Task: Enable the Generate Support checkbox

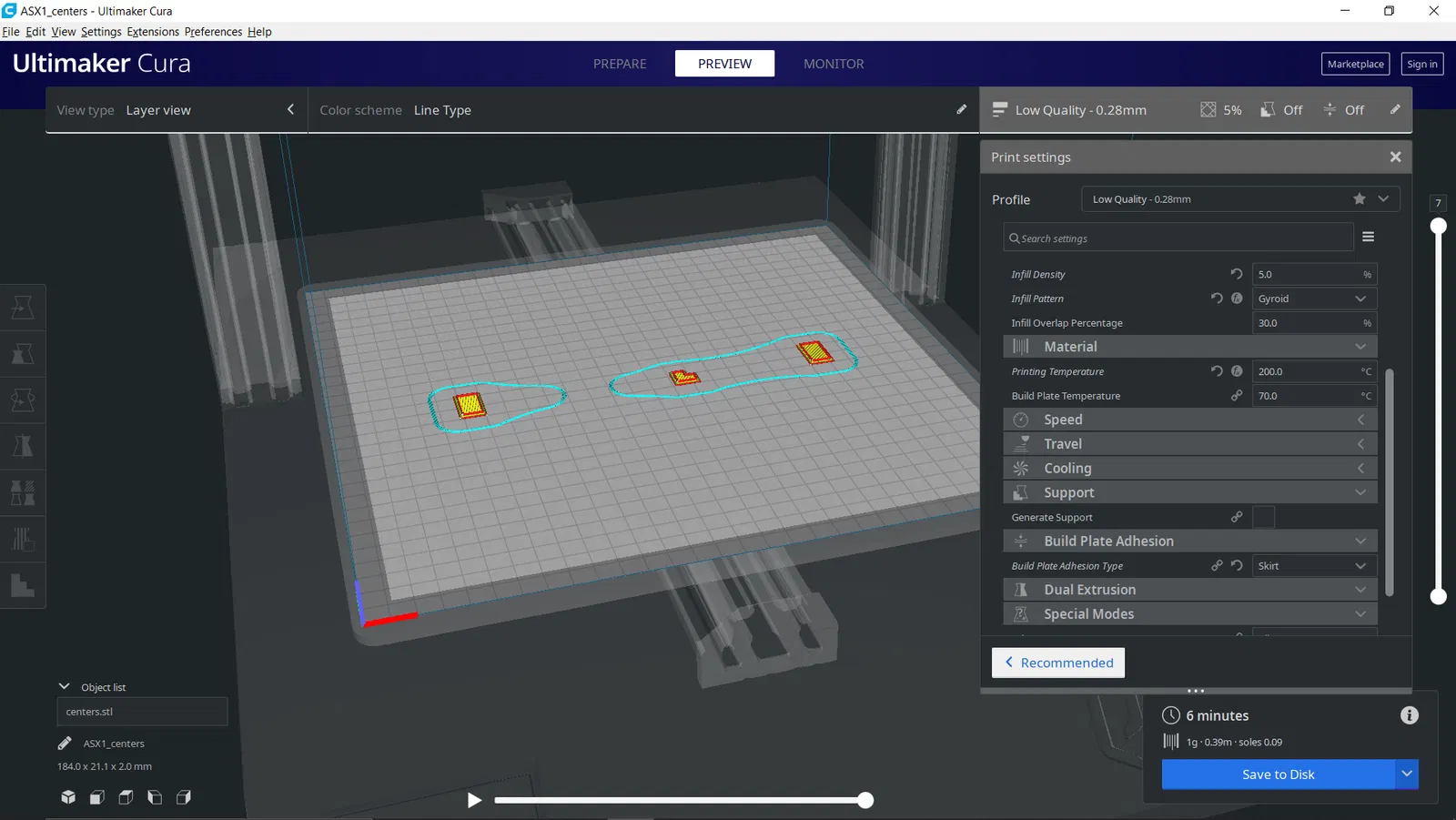Action: (1264, 517)
